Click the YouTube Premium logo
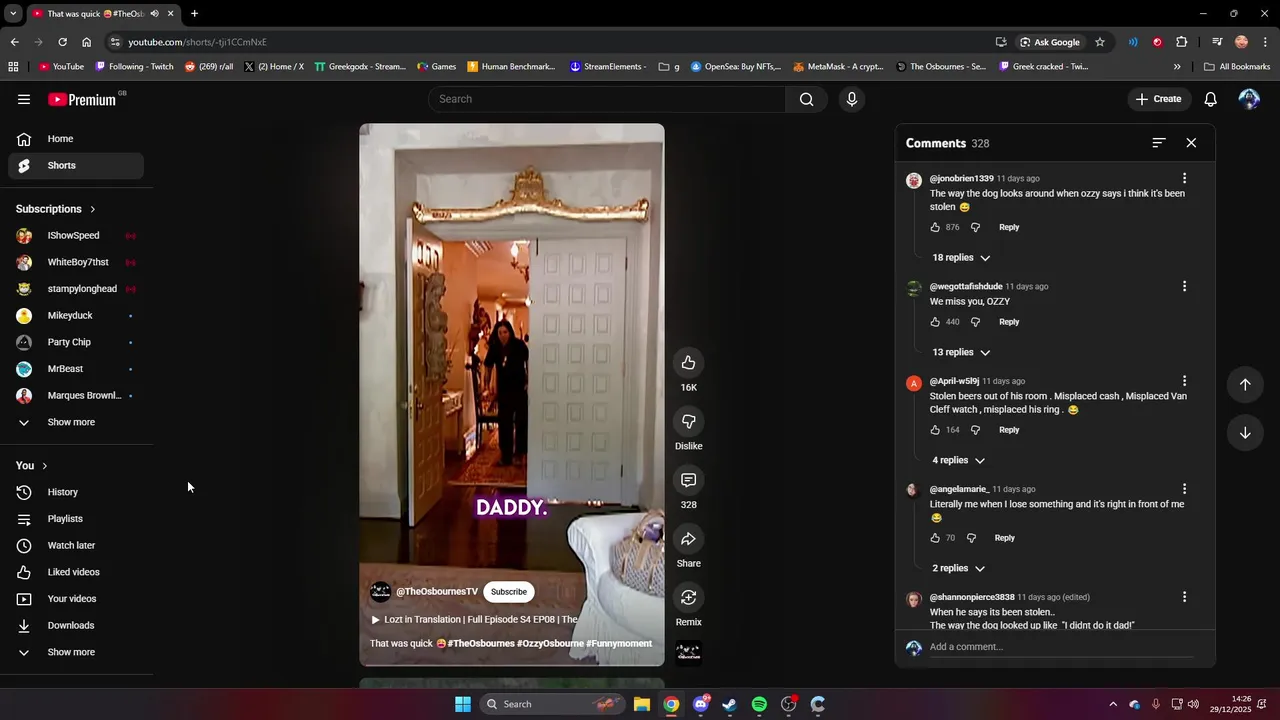Image resolution: width=1280 pixels, height=720 pixels. [x=83, y=99]
